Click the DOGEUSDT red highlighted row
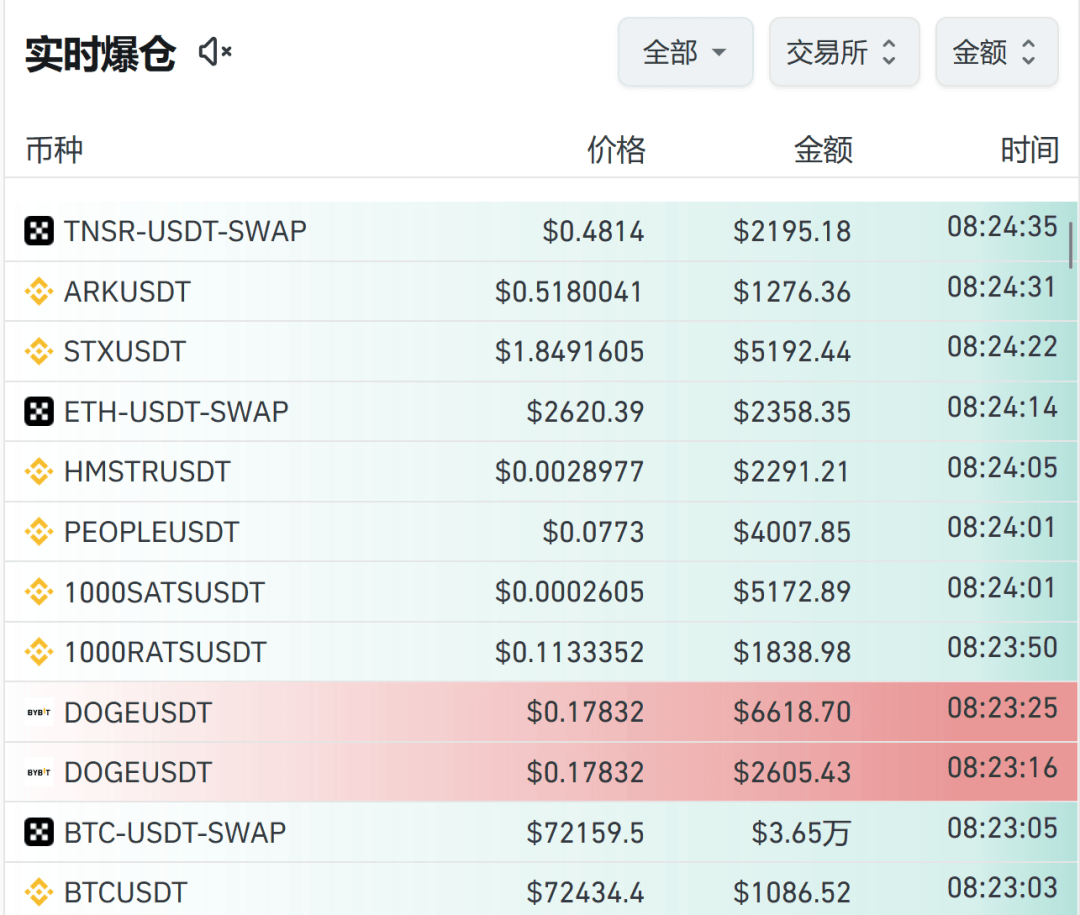The image size is (1080, 915). [x=540, y=712]
